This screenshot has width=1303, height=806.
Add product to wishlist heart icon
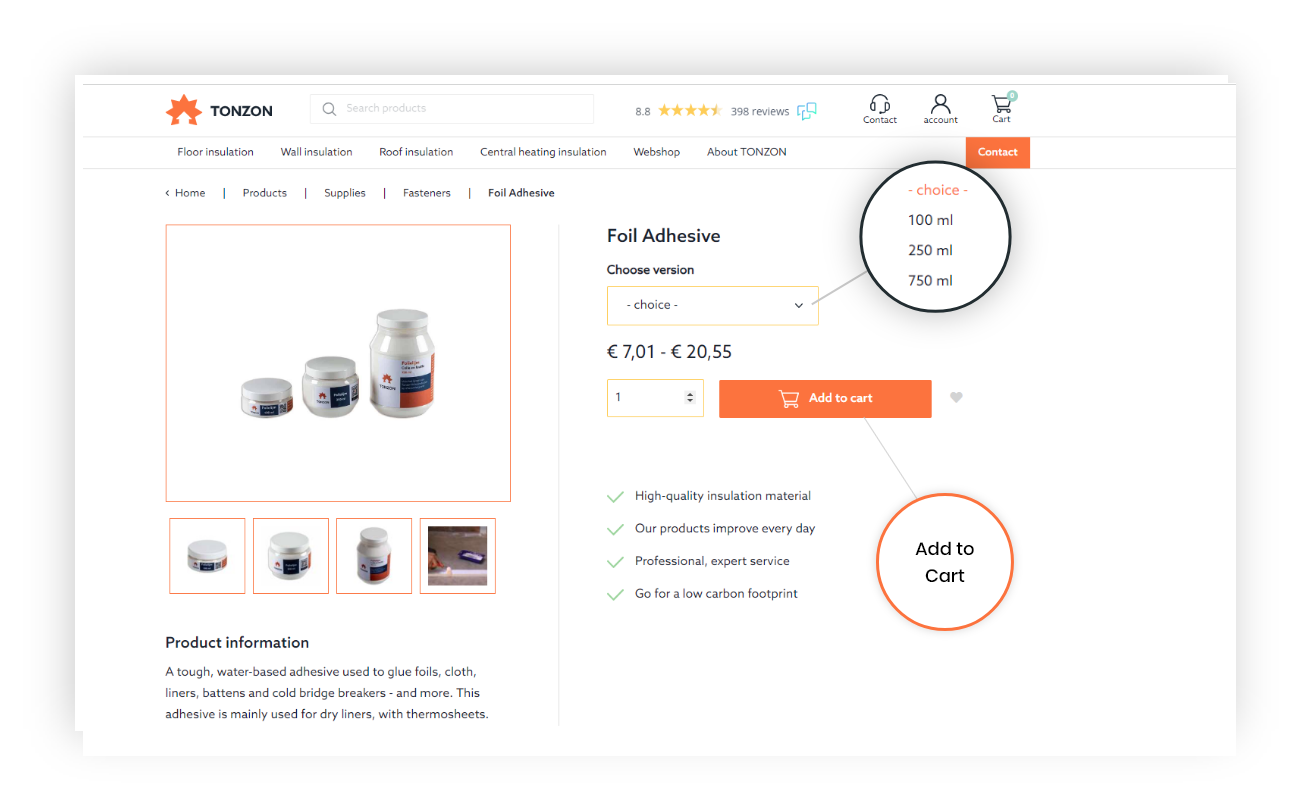click(956, 397)
